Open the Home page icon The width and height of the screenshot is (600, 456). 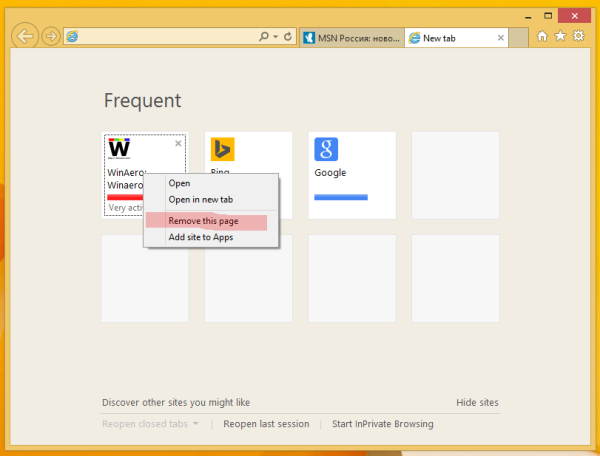(542, 36)
